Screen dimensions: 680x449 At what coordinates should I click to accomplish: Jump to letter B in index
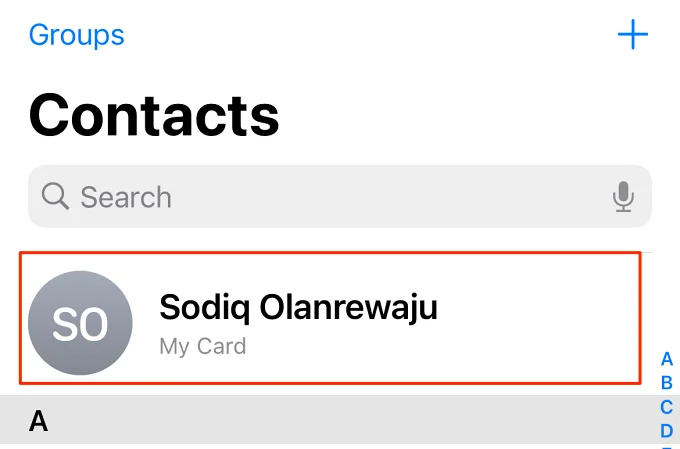pyautogui.click(x=667, y=383)
